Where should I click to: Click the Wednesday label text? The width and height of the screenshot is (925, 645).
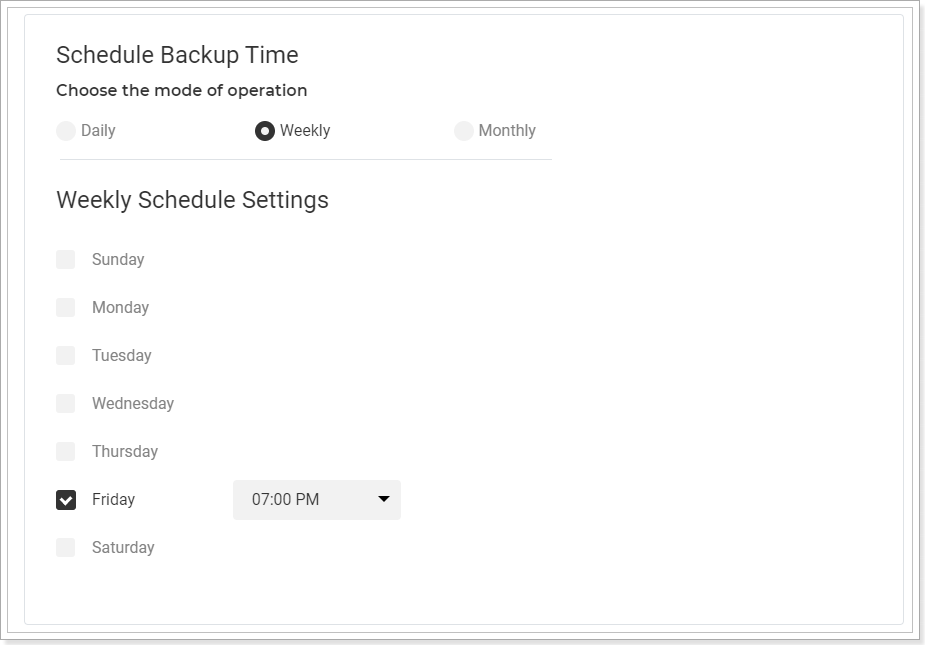133,403
